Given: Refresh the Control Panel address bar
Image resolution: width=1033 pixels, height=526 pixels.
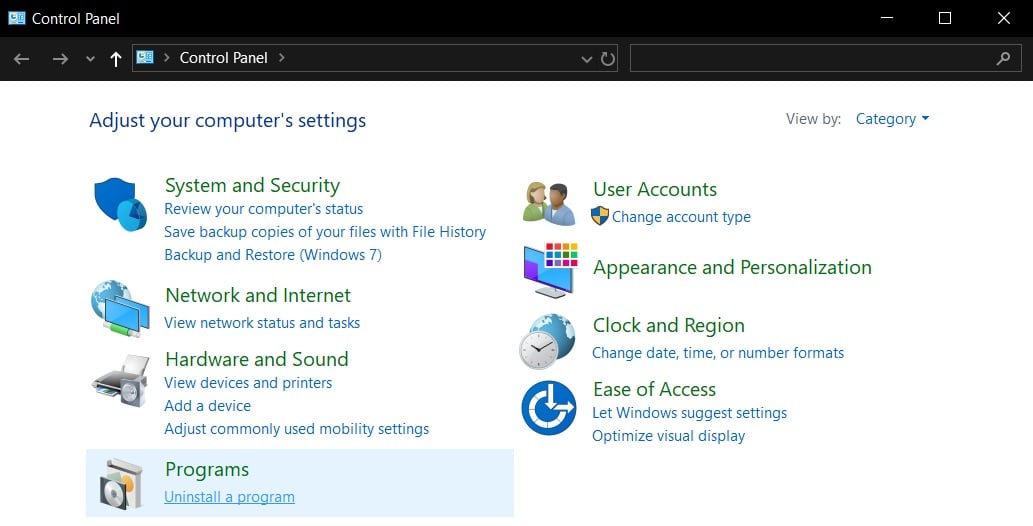Looking at the screenshot, I should point(607,59).
